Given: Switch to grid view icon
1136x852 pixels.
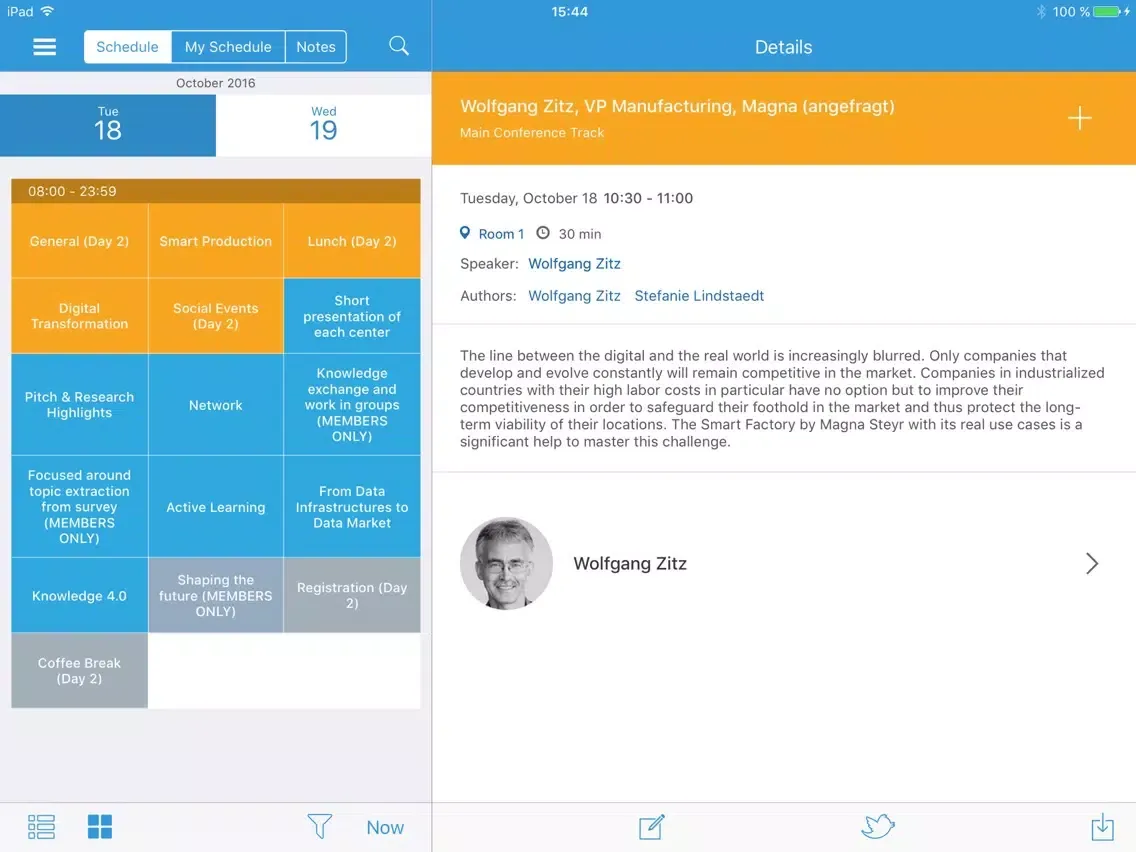Looking at the screenshot, I should tap(100, 827).
